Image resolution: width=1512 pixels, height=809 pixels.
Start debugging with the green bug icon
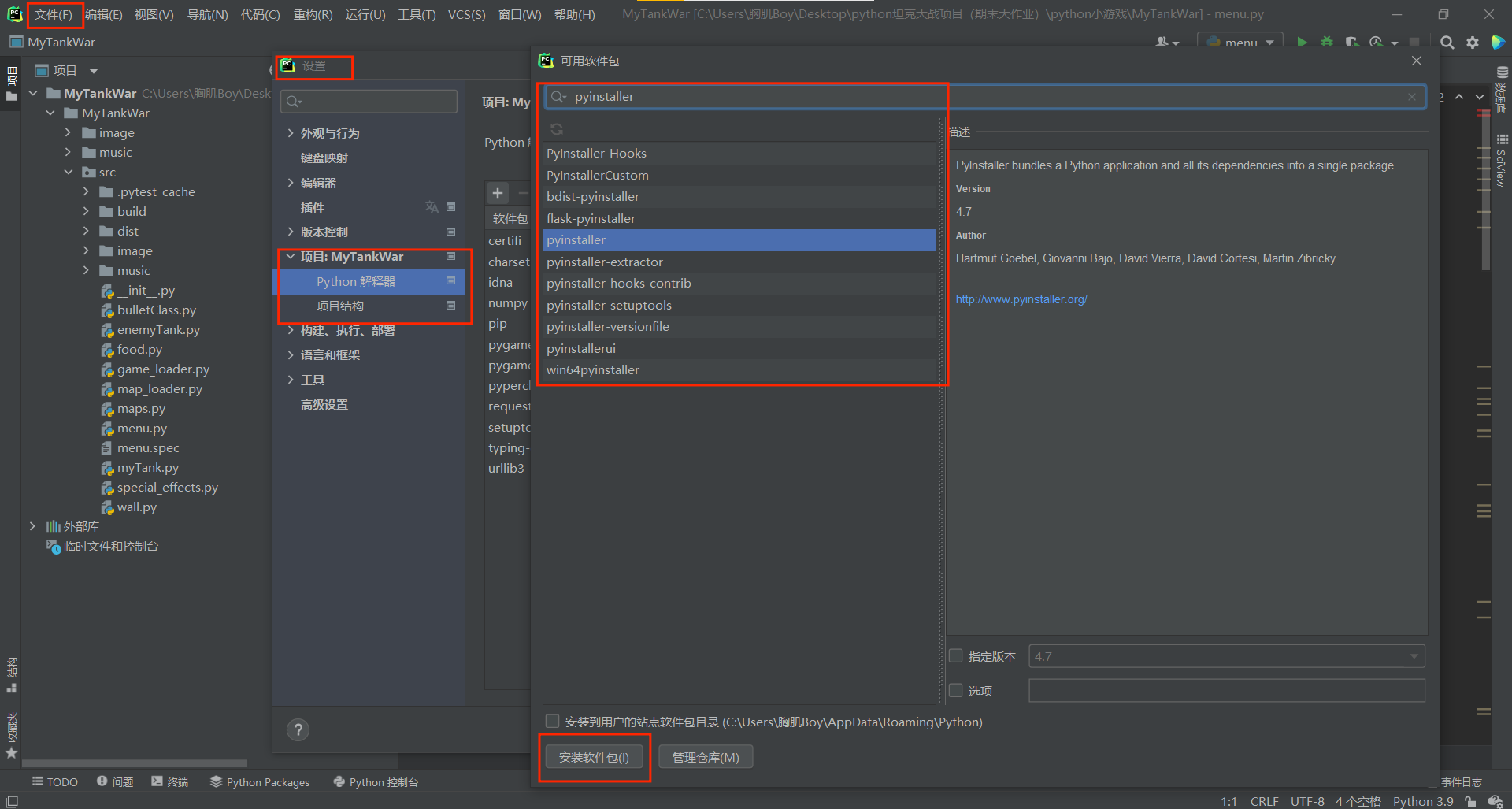pyautogui.click(x=1327, y=43)
